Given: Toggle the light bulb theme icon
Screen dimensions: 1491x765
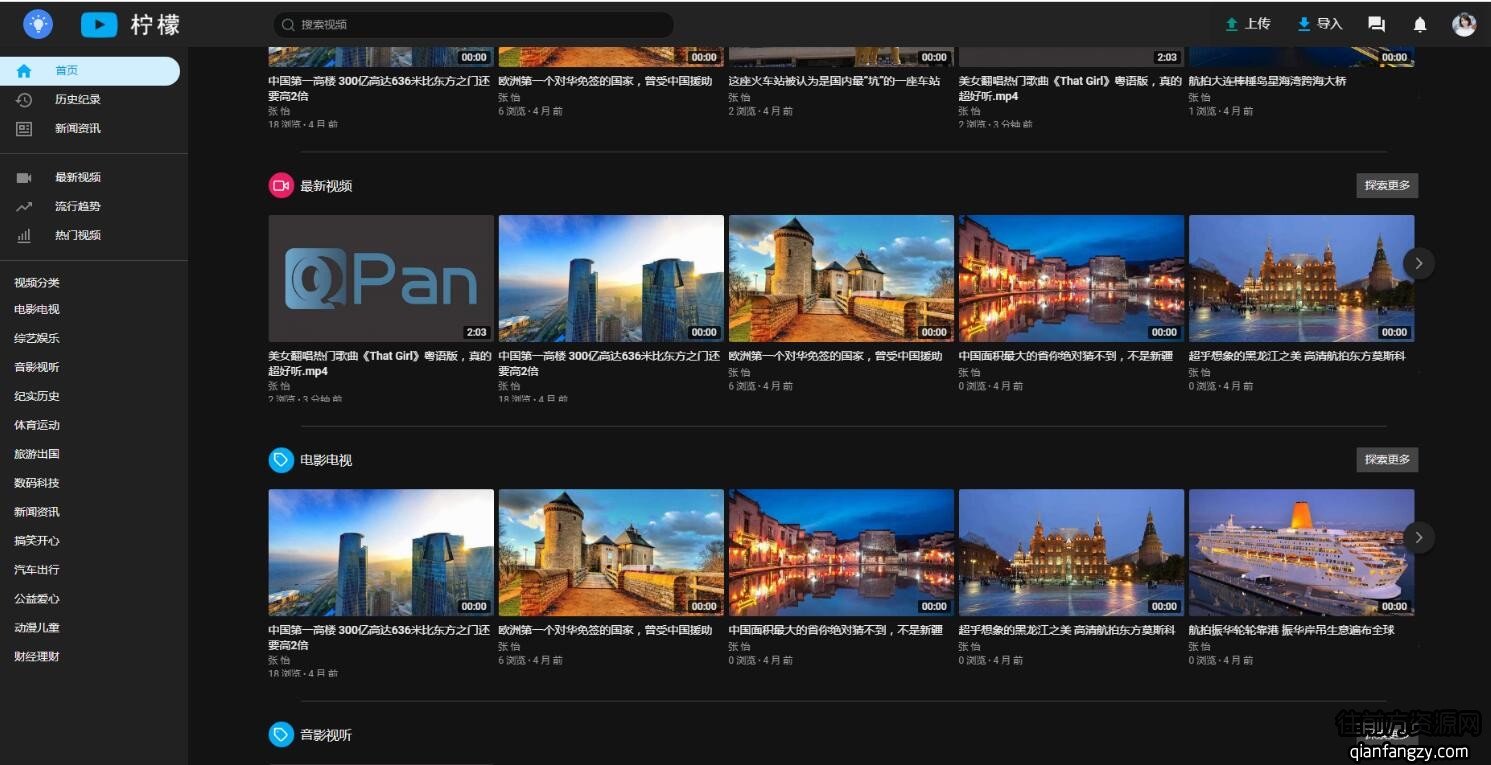Looking at the screenshot, I should [38, 24].
